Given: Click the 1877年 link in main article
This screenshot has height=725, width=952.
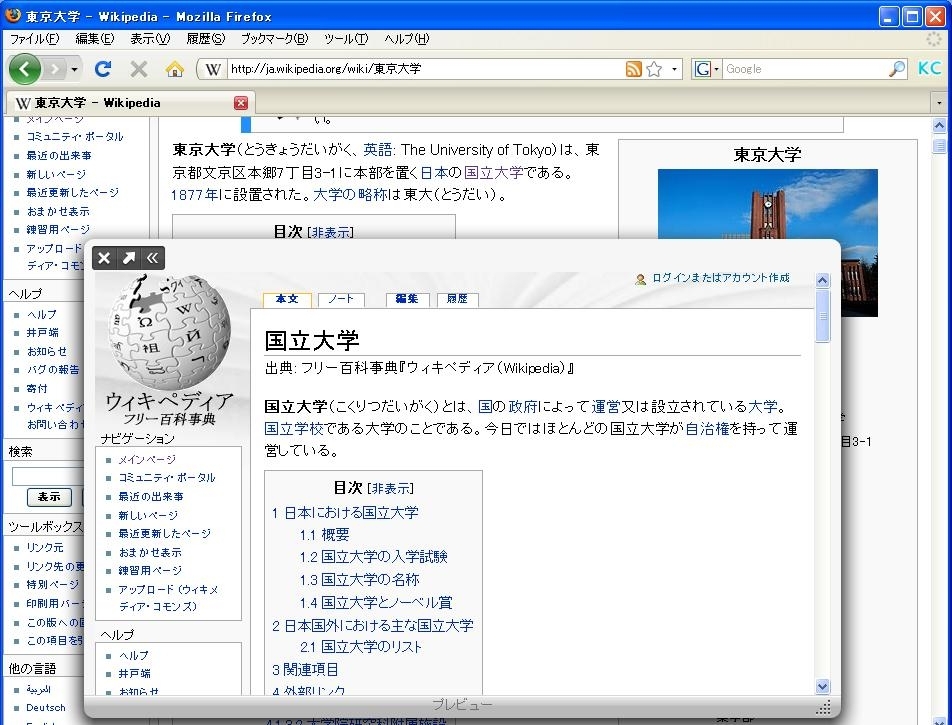Looking at the screenshot, I should pos(194,196).
